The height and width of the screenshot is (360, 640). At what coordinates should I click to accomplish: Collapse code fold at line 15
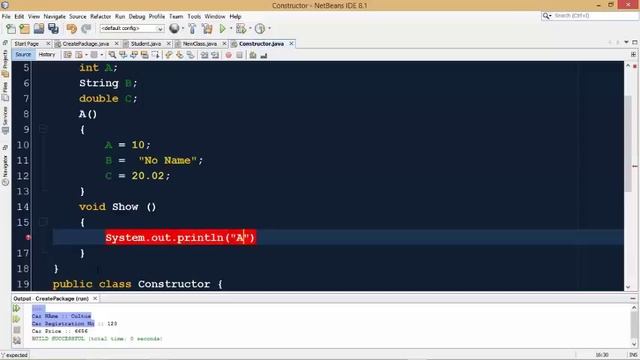point(43,222)
